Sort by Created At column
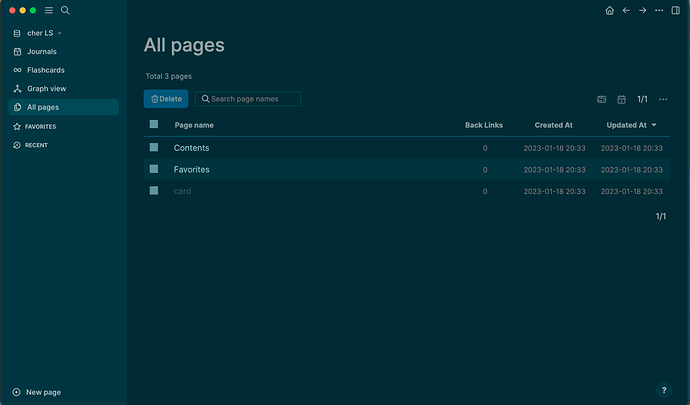690x405 pixels. (x=554, y=125)
